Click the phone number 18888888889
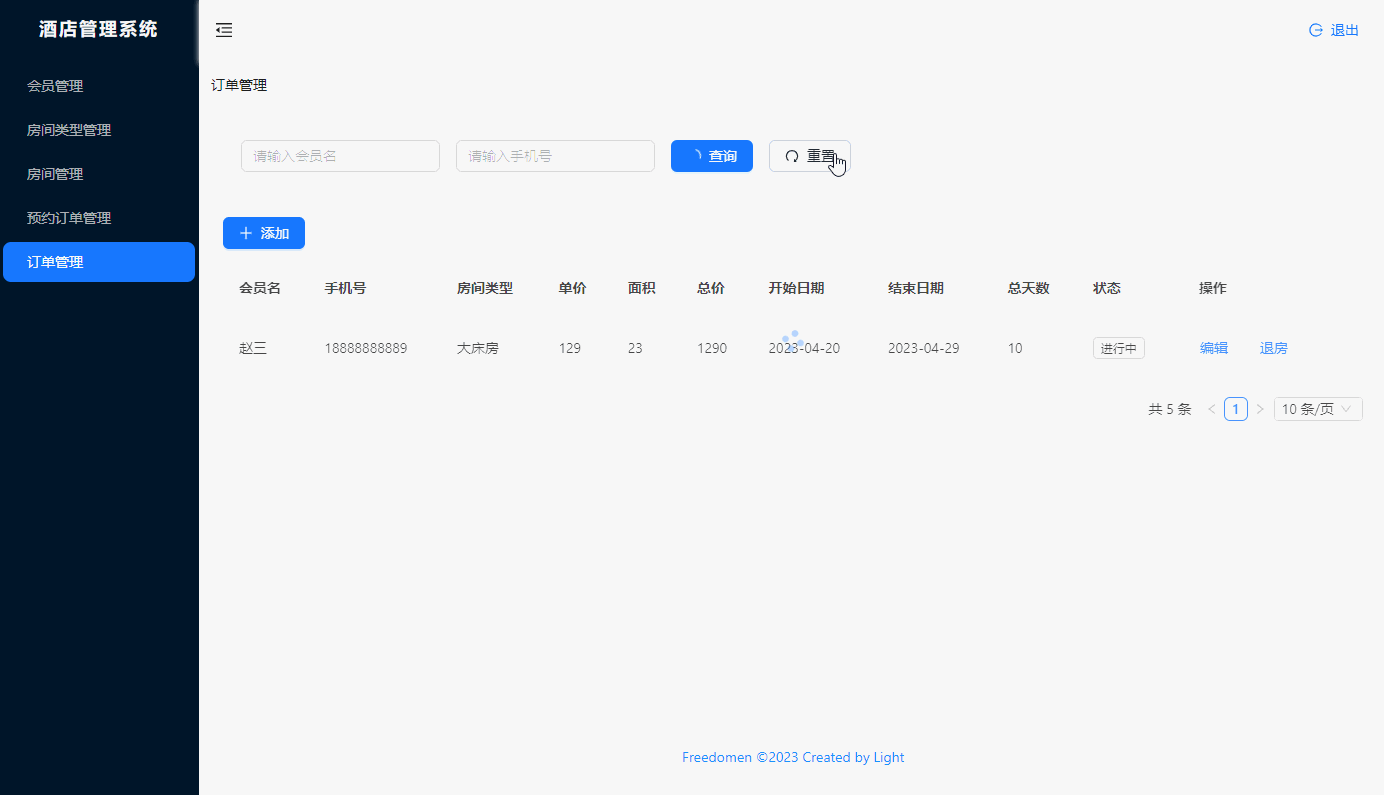Image resolution: width=1384 pixels, height=795 pixels. (x=366, y=348)
